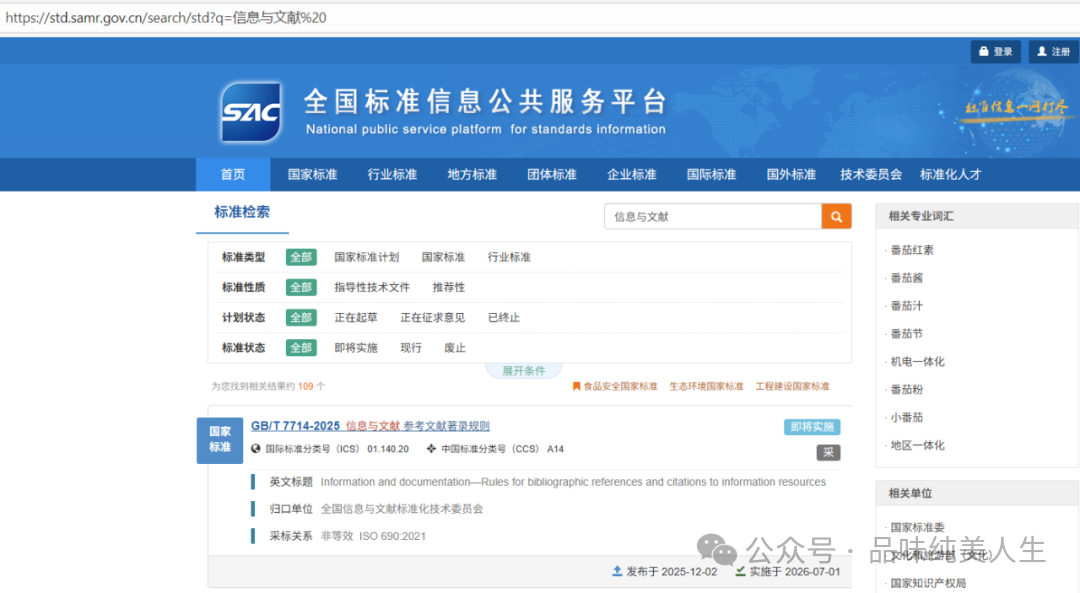This screenshot has height=593, width=1080.
Task: Click the 生态环境国家标准 link
Action: [x=706, y=386]
